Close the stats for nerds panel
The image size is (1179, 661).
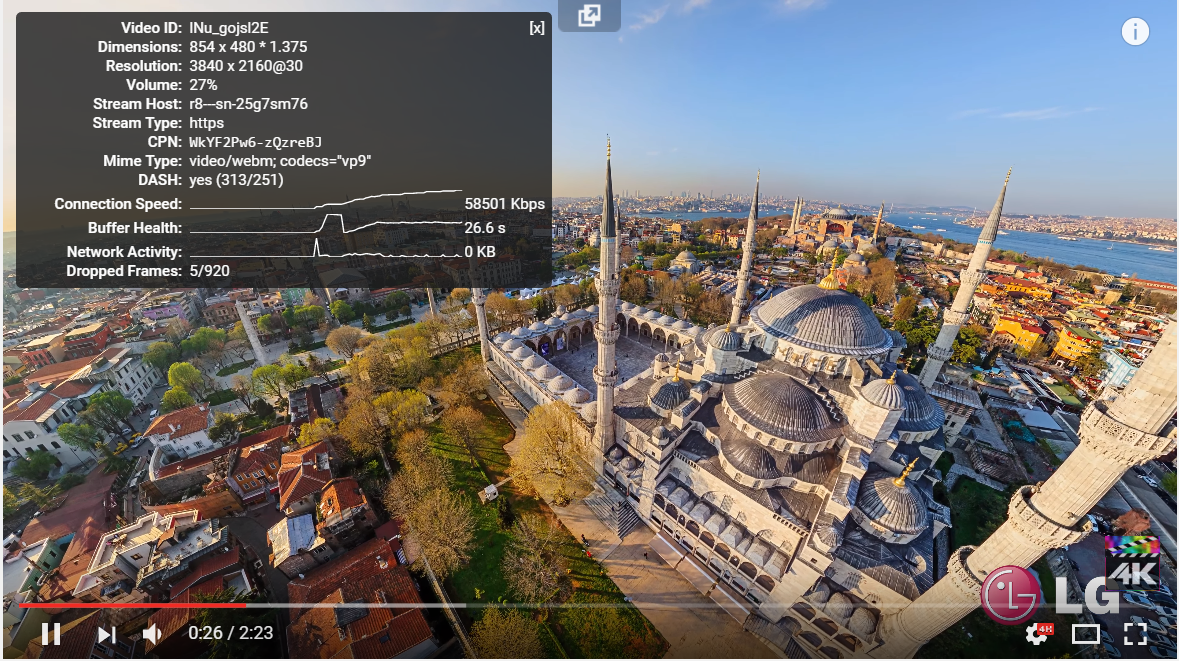(537, 28)
